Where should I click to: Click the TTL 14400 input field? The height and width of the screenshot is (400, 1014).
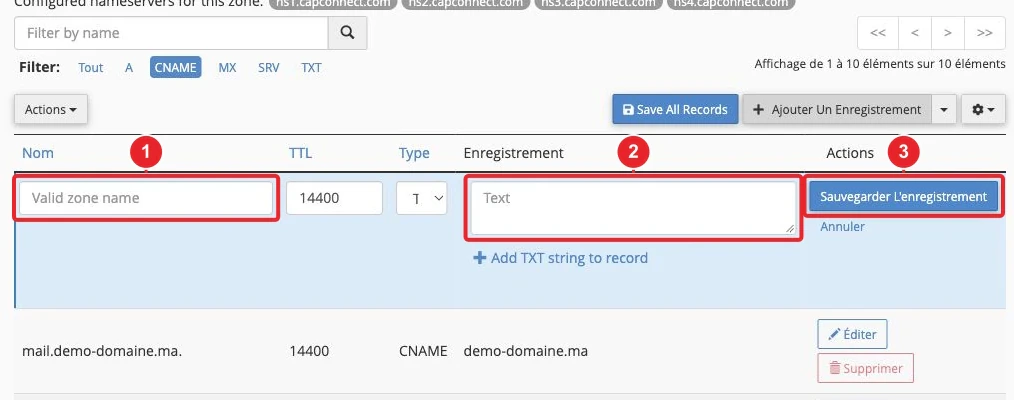point(334,198)
